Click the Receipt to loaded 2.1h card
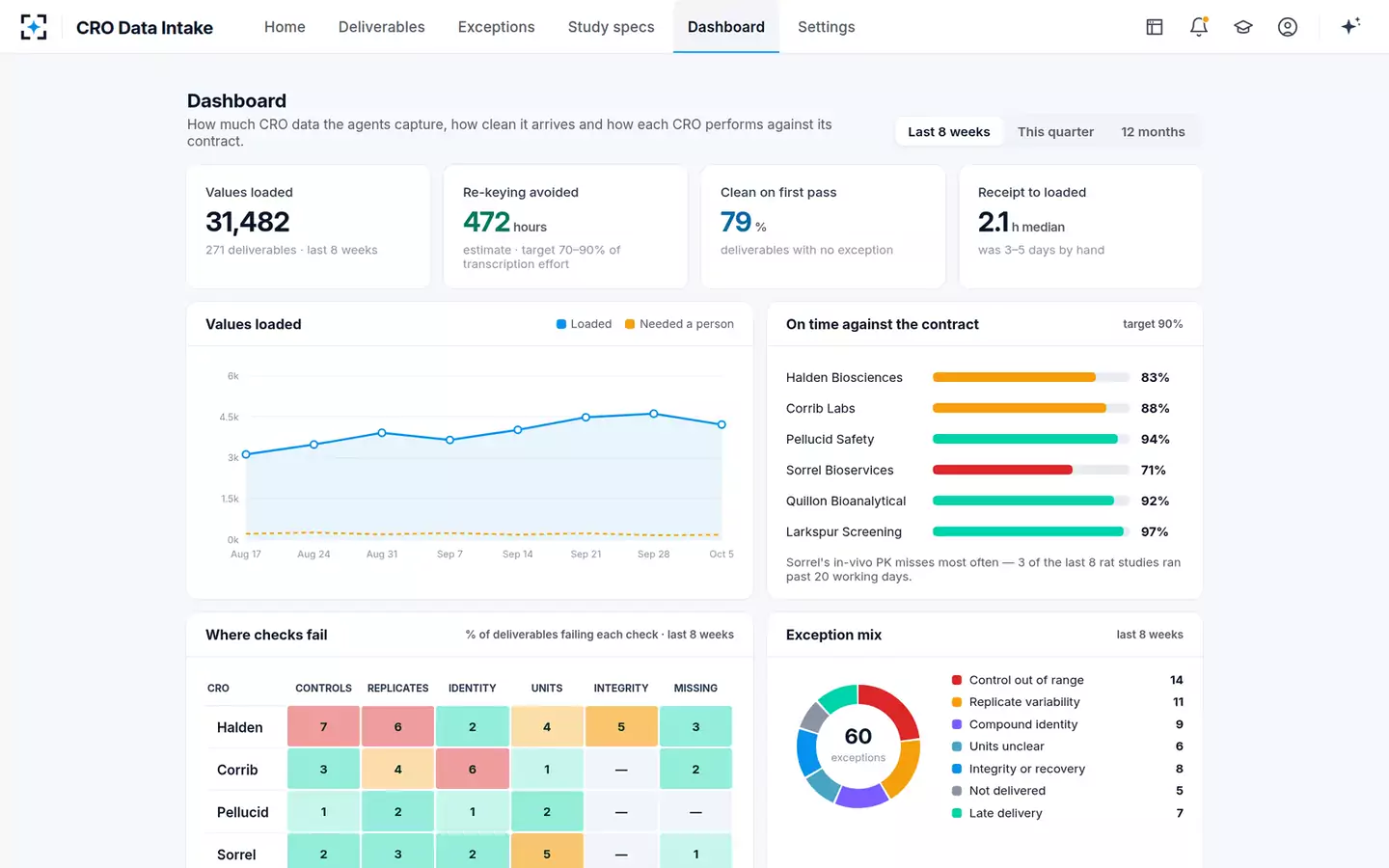The image size is (1389, 868). point(1080,227)
